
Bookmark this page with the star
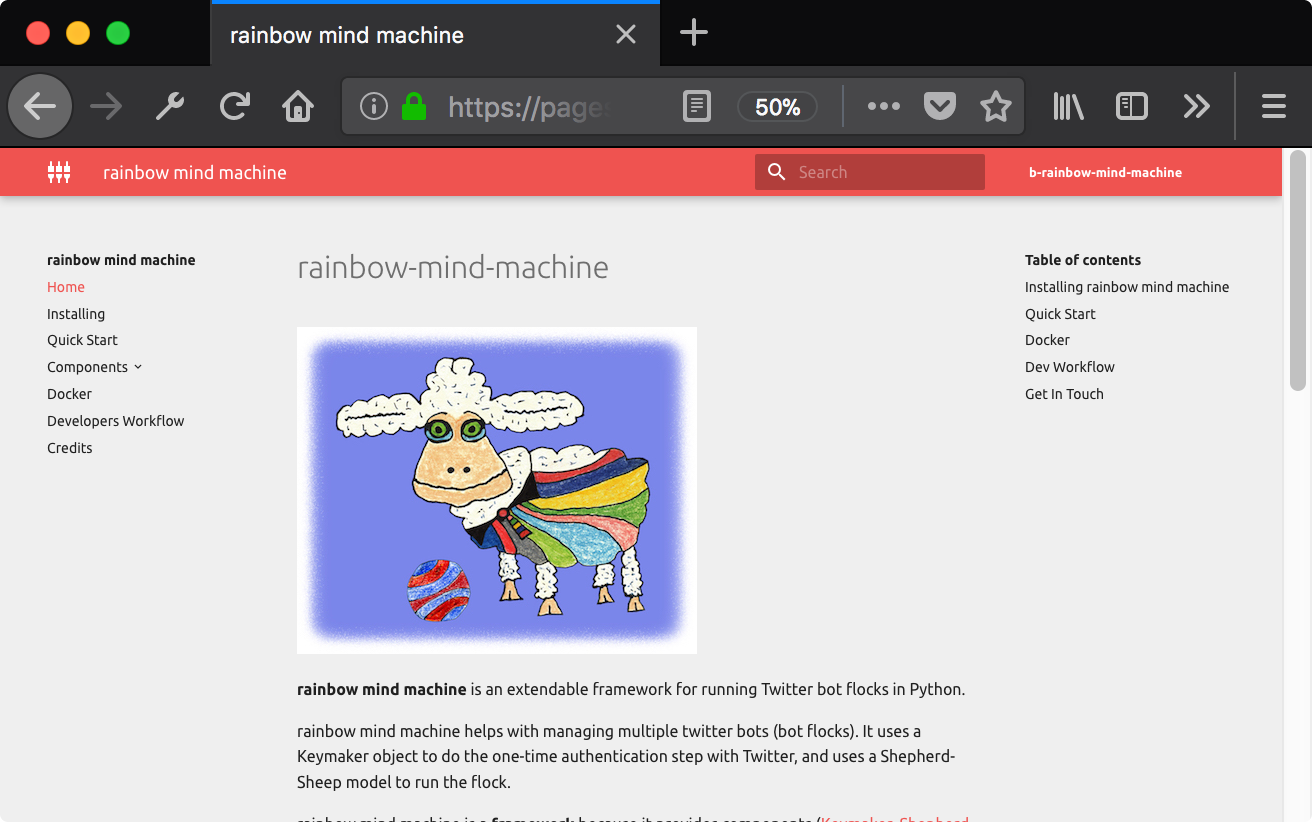996,106
